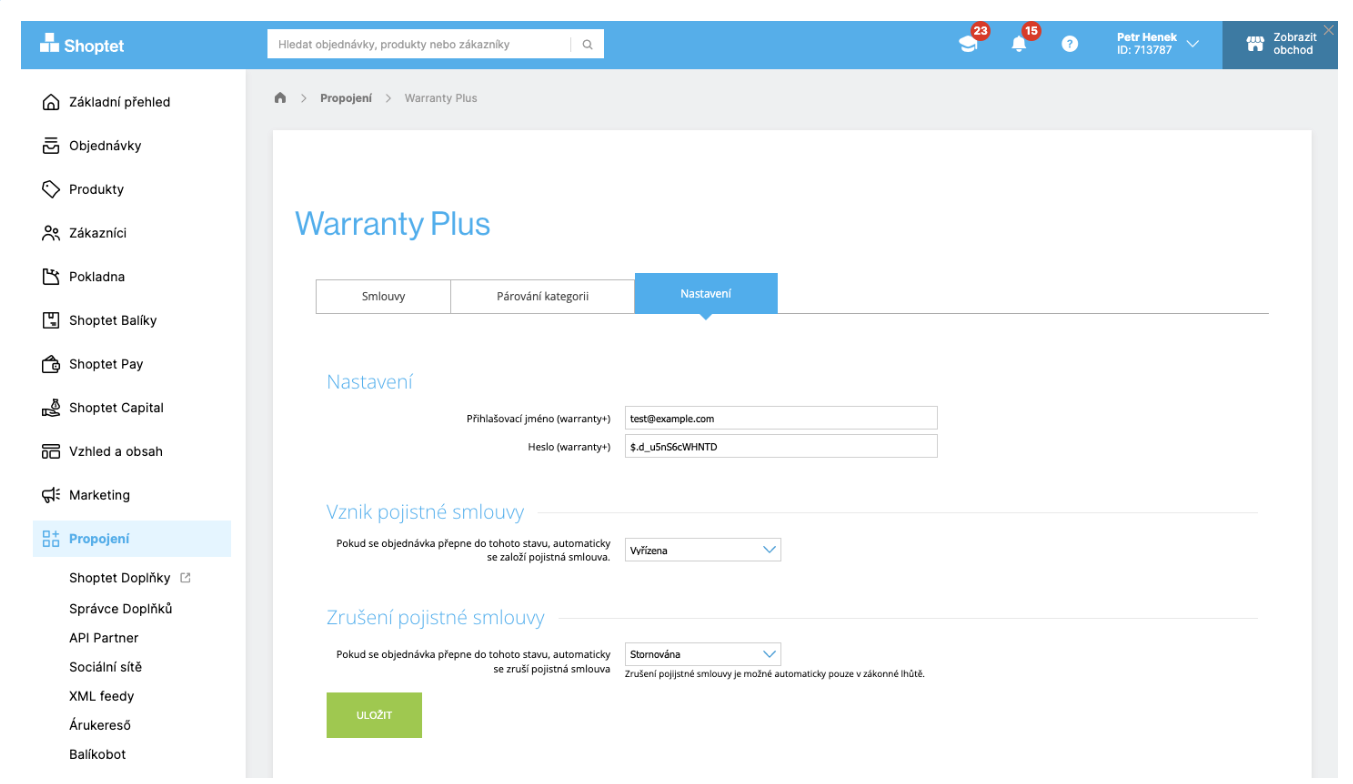Click the Heslo (warranty+) field

[781, 446]
